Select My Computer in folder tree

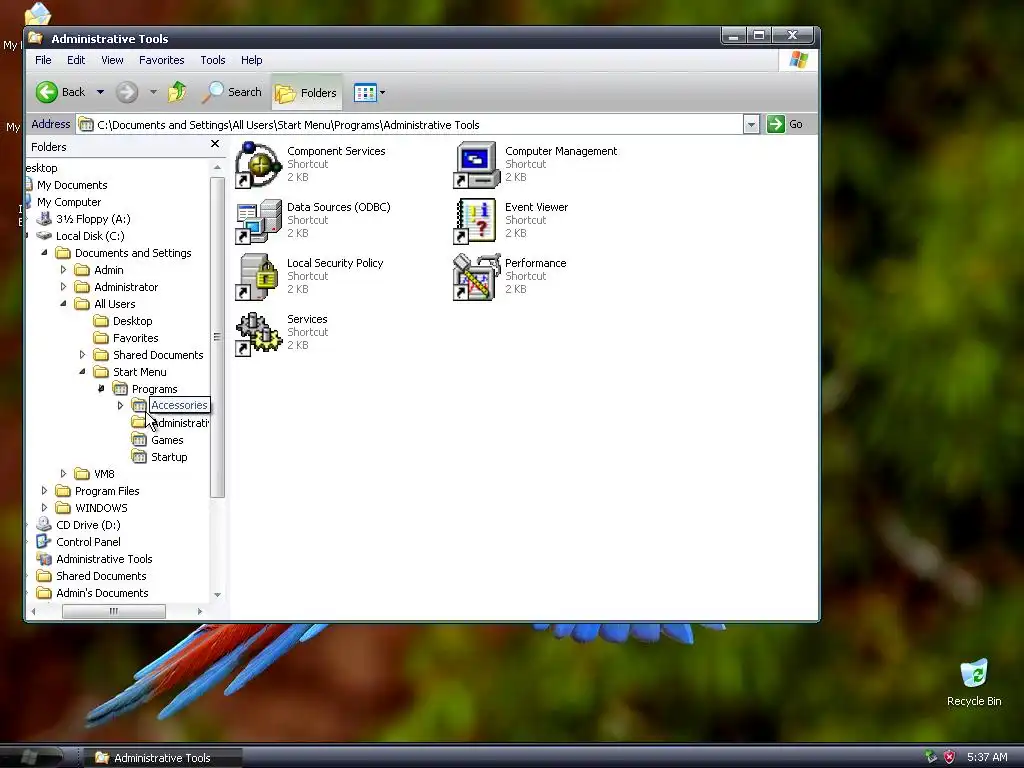point(69,202)
